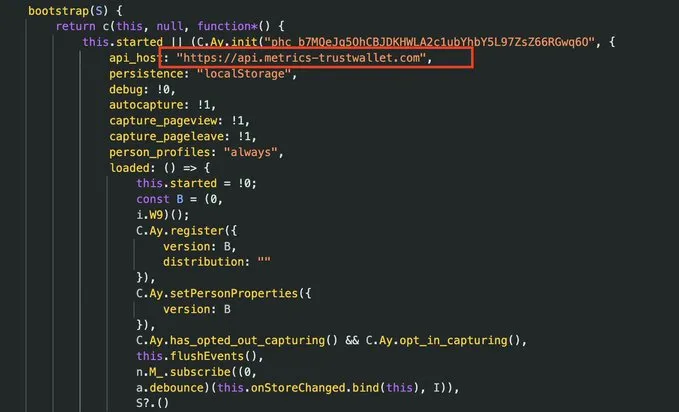Click the "always" person_profiles value
This screenshot has width=679, height=412.
point(251,152)
